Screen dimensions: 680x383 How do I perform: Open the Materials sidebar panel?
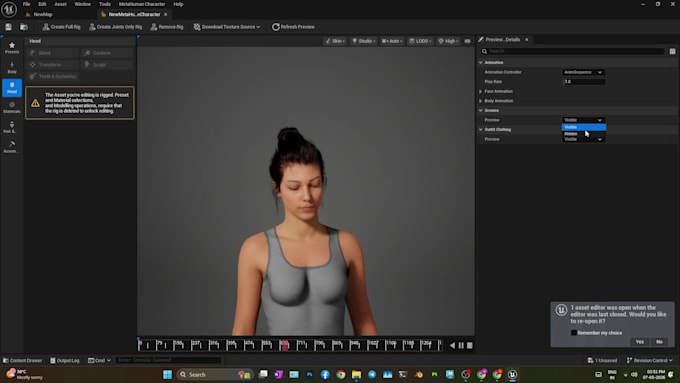(12, 107)
